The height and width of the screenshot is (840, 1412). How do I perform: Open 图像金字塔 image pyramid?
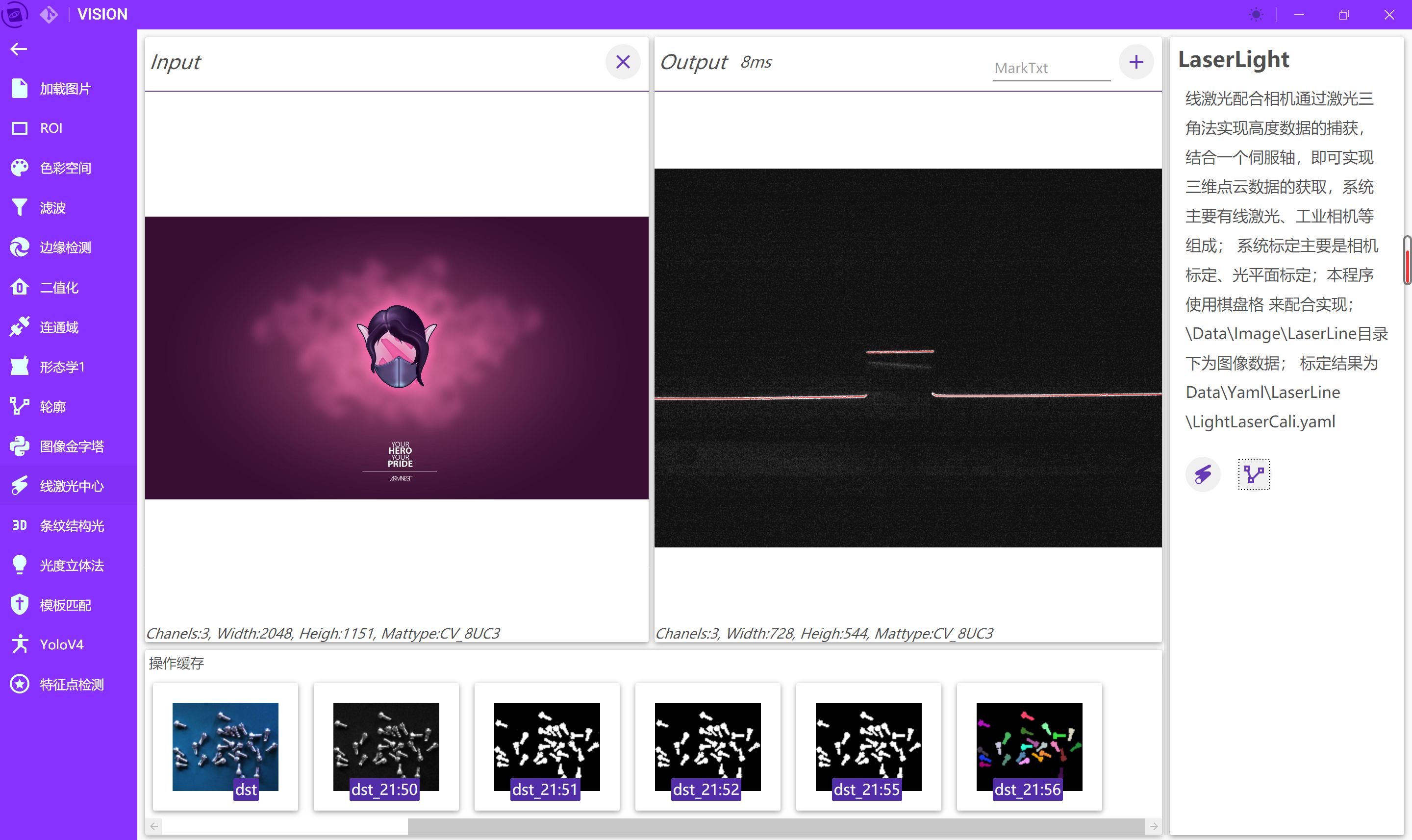point(72,446)
